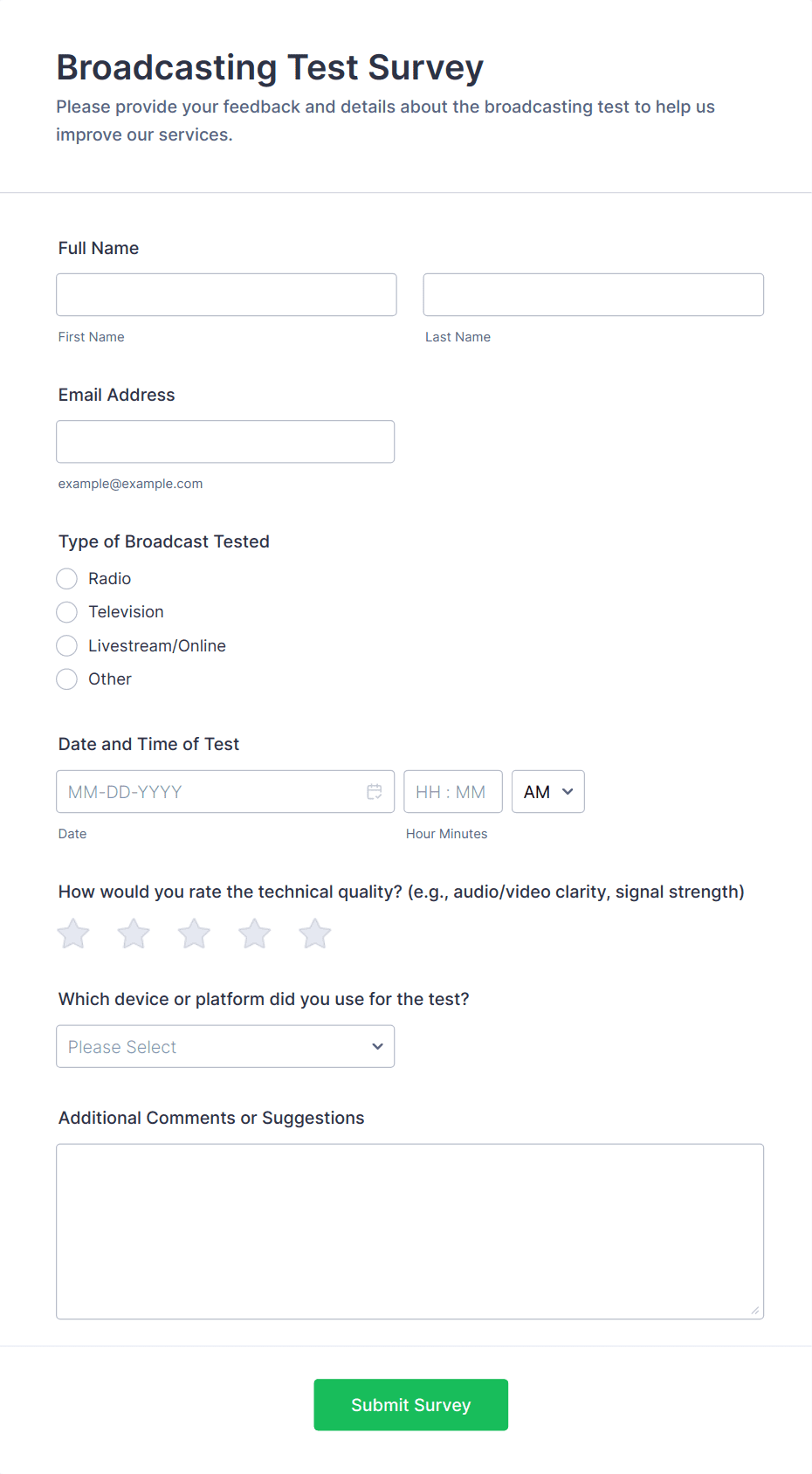Rate technical quality five stars

(x=314, y=934)
